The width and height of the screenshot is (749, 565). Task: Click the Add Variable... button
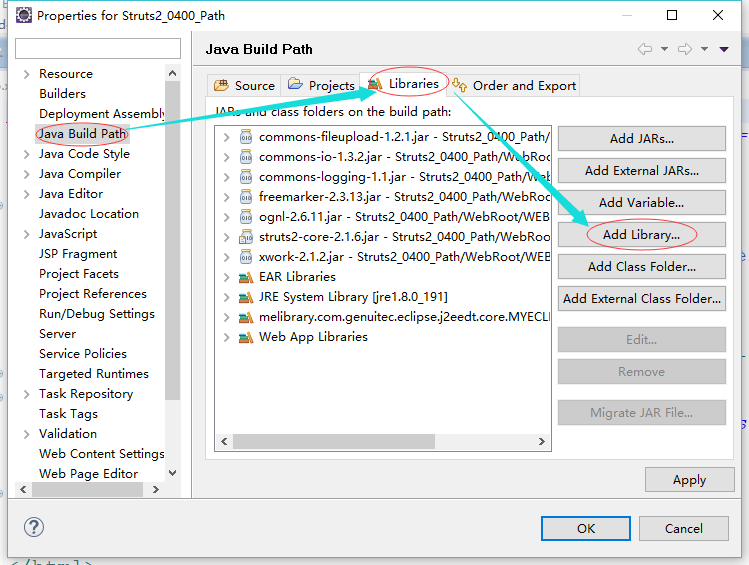(x=642, y=203)
